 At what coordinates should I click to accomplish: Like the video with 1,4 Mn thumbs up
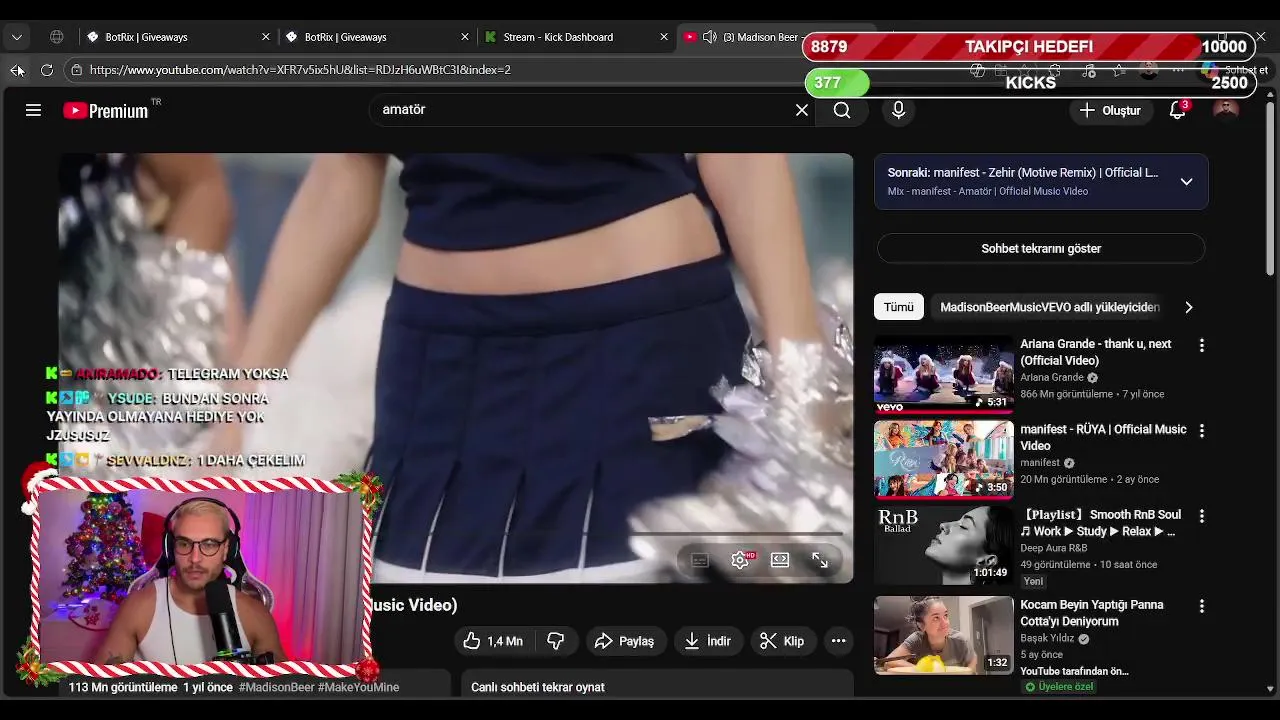[494, 641]
